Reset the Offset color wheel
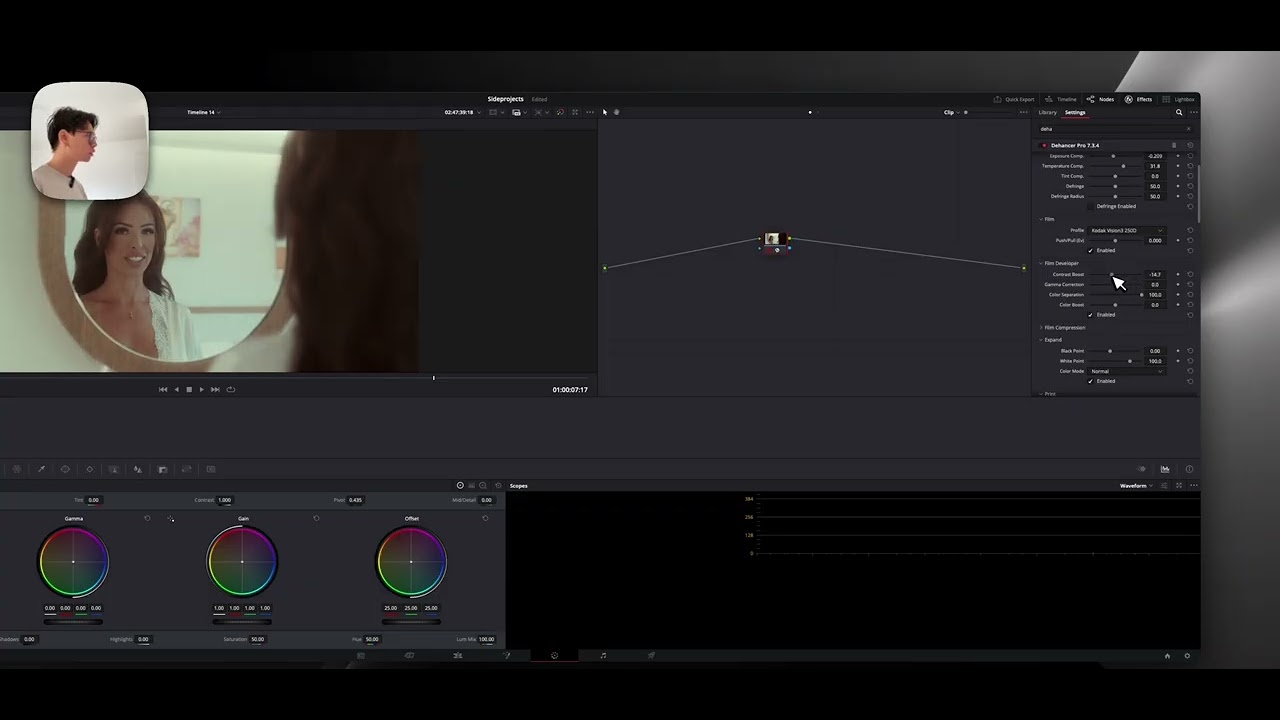The height and width of the screenshot is (720, 1280). [485, 518]
